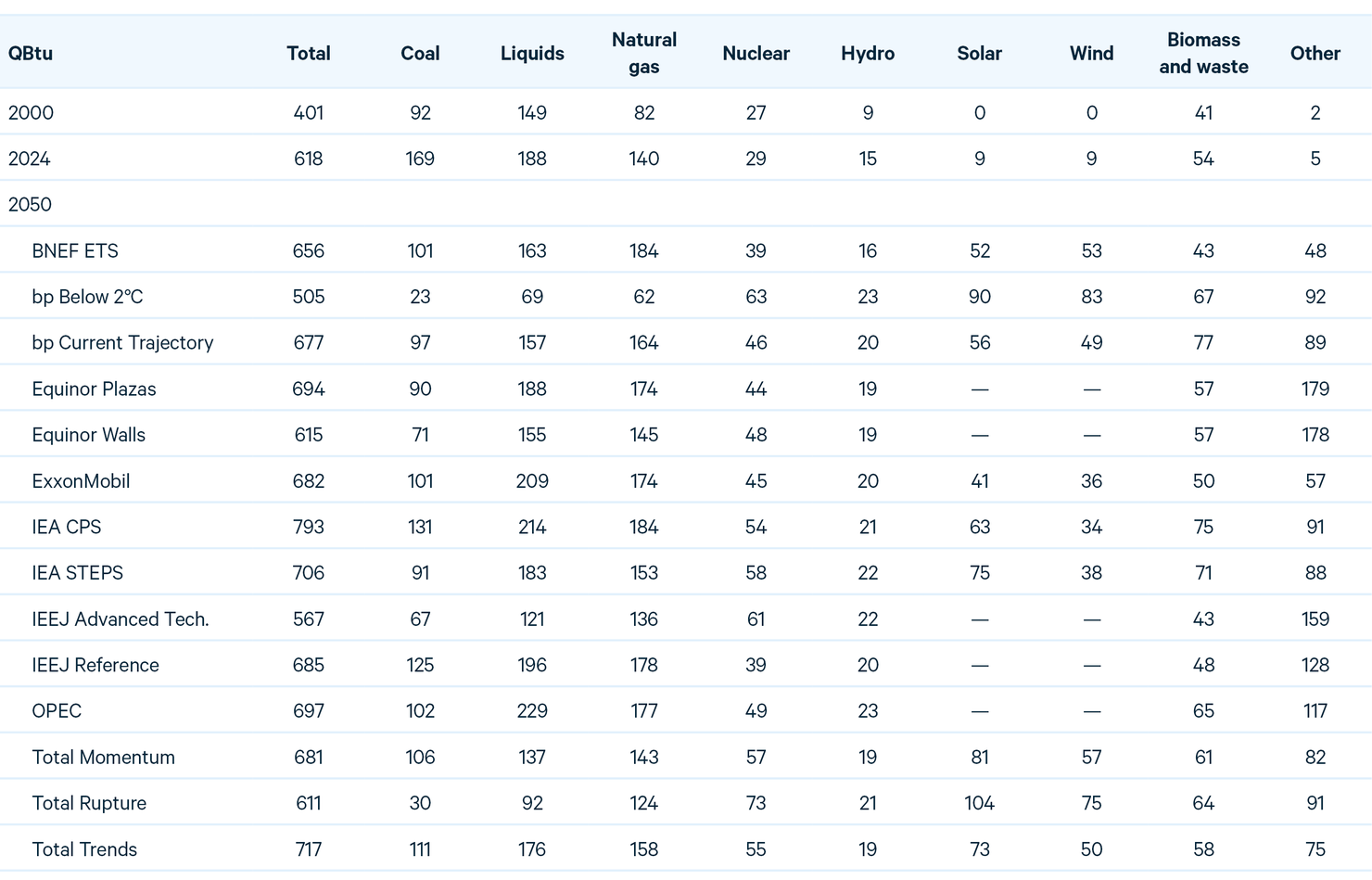Select the ExxonMobil row label
The image size is (1372, 880).
(81, 480)
